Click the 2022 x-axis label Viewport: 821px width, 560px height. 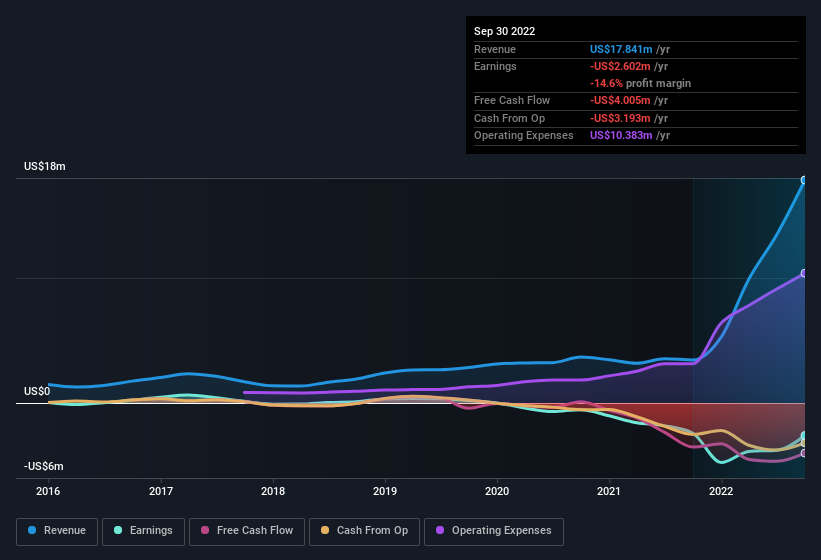[x=721, y=491]
